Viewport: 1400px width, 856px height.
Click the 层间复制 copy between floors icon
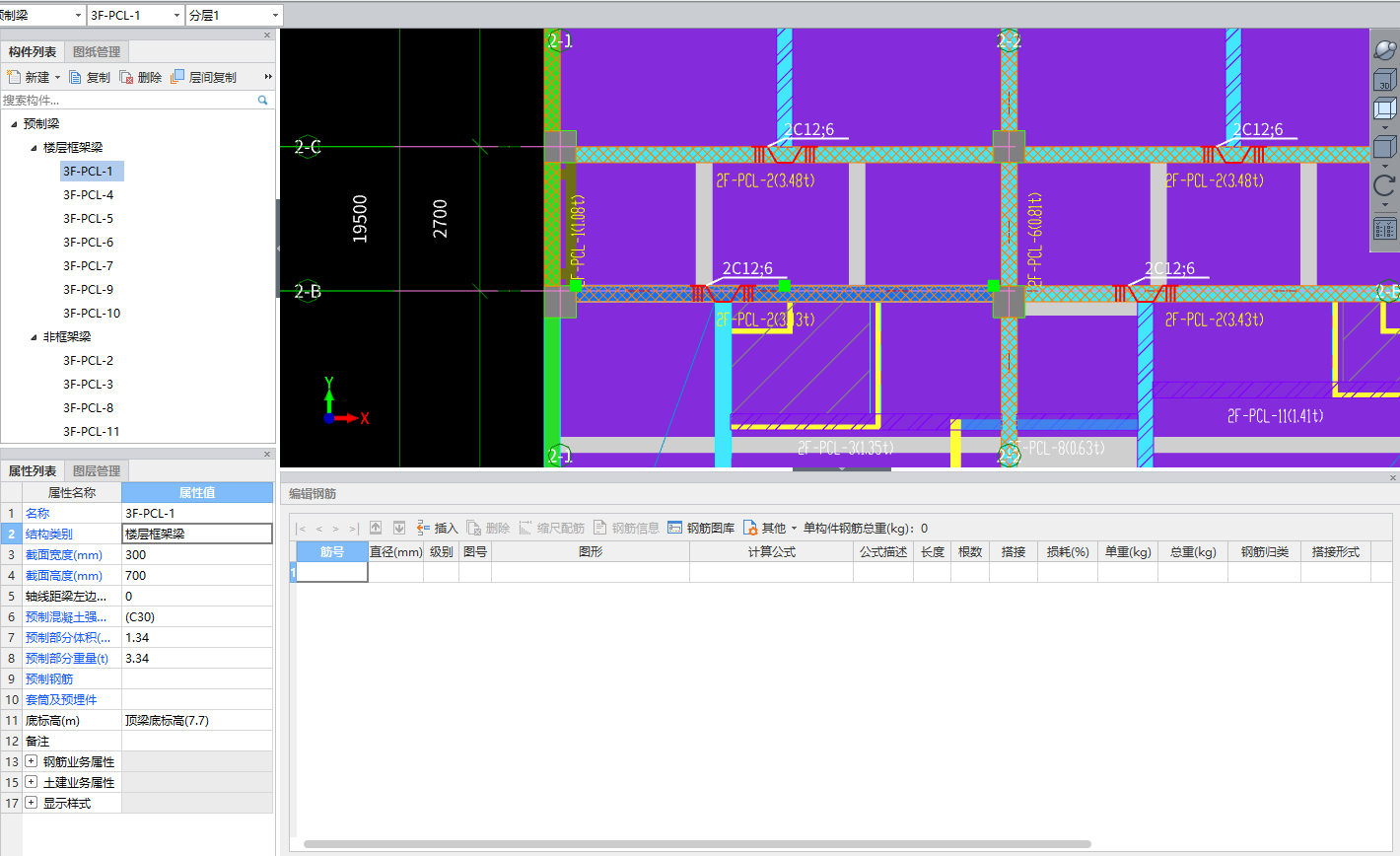point(177,77)
